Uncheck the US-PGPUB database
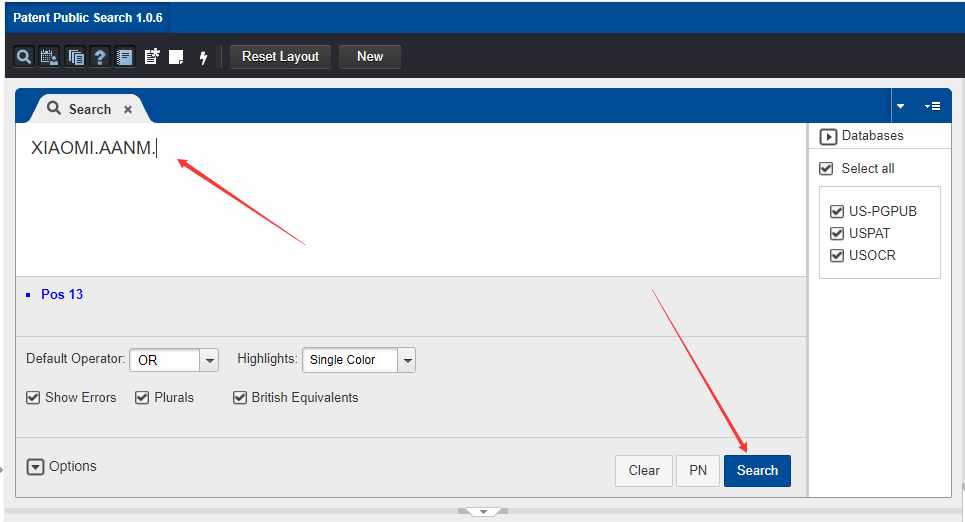The height and width of the screenshot is (522, 965). 836,212
